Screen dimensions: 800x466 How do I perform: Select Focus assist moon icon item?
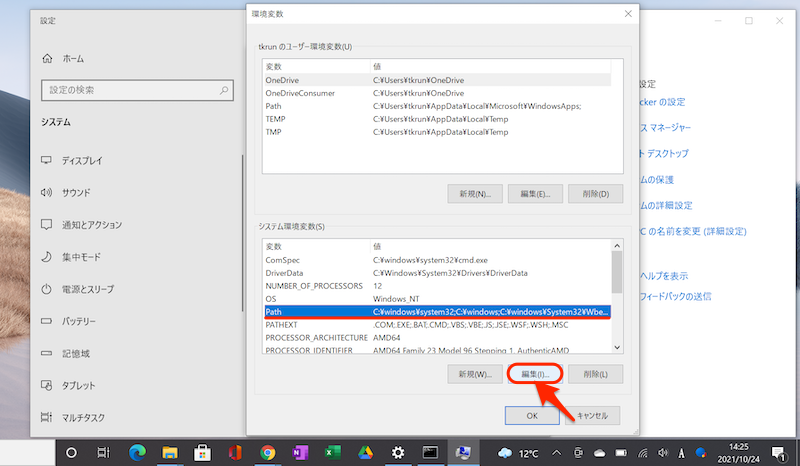[x=46, y=257]
